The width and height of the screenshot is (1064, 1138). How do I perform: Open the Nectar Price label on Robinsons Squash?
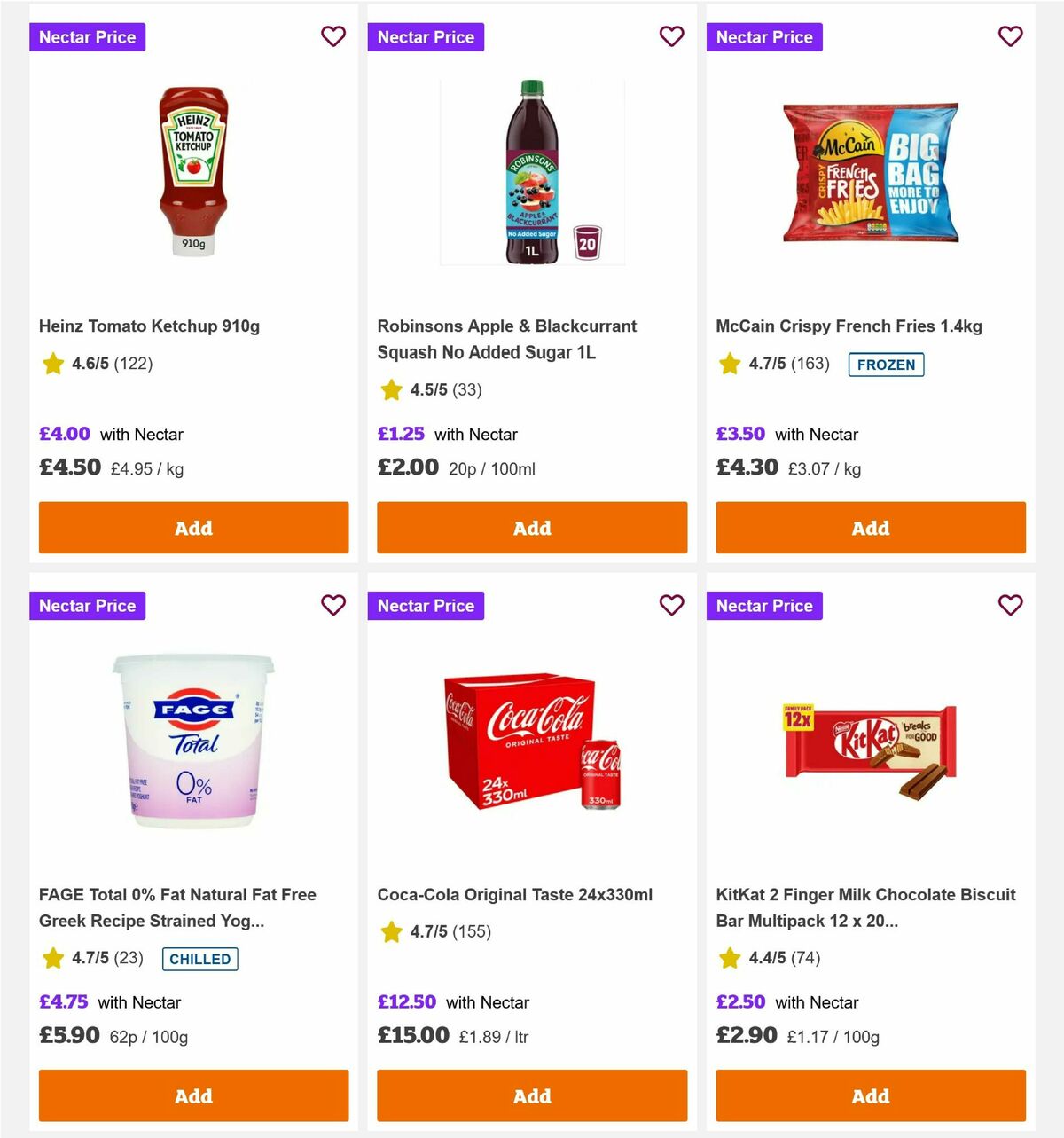[x=426, y=36]
